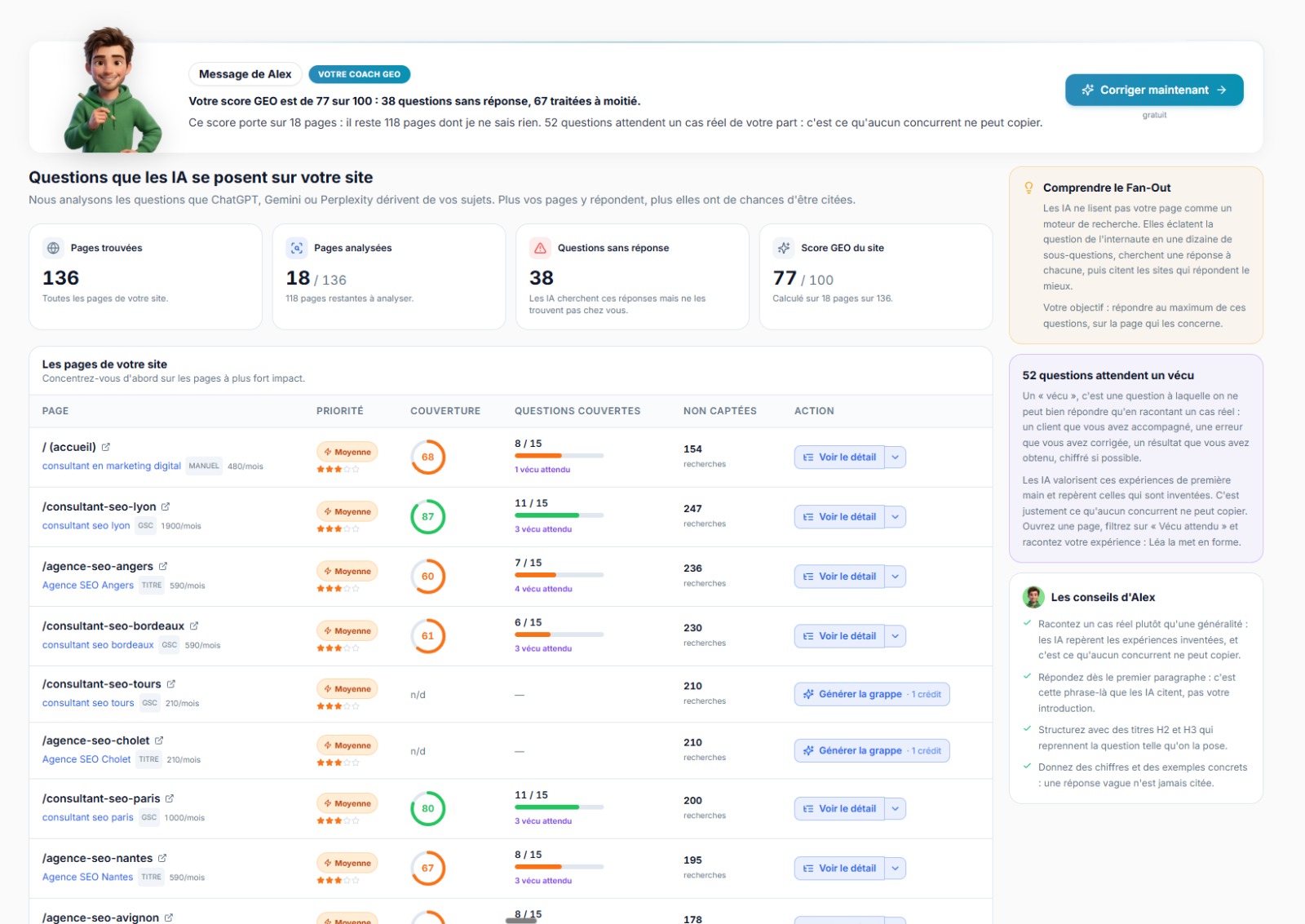Click the globe icon in Pages trouvées card

[x=53, y=248]
